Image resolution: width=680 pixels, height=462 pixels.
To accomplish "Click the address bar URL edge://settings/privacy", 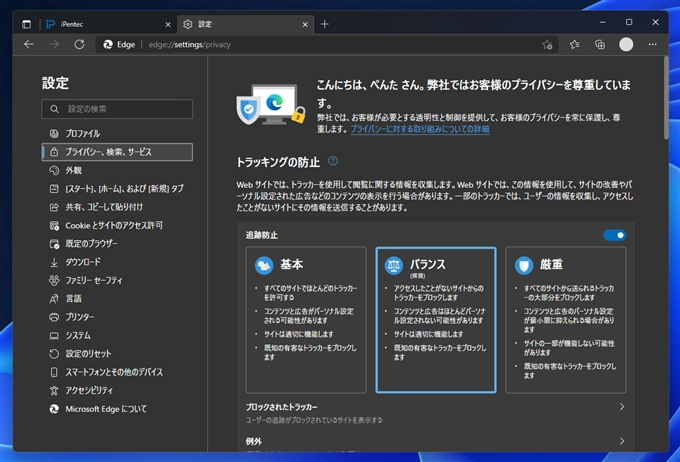I will pyautogui.click(x=190, y=45).
